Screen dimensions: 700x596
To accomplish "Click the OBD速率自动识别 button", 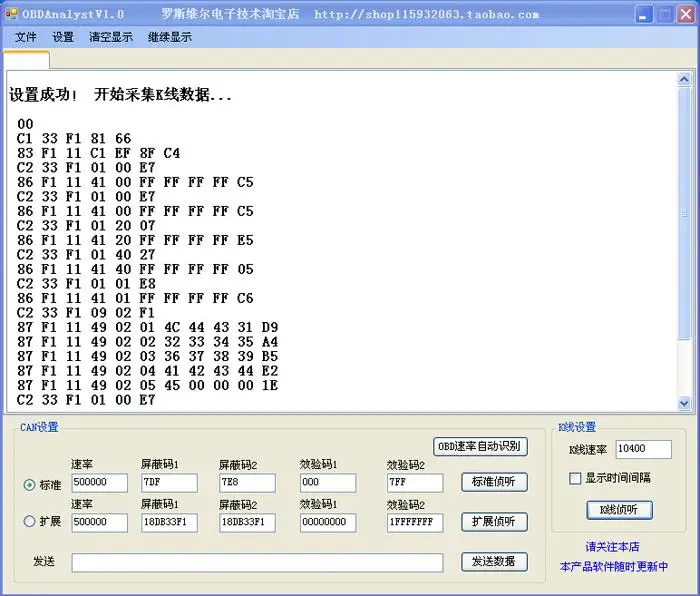I will pyautogui.click(x=480, y=446).
